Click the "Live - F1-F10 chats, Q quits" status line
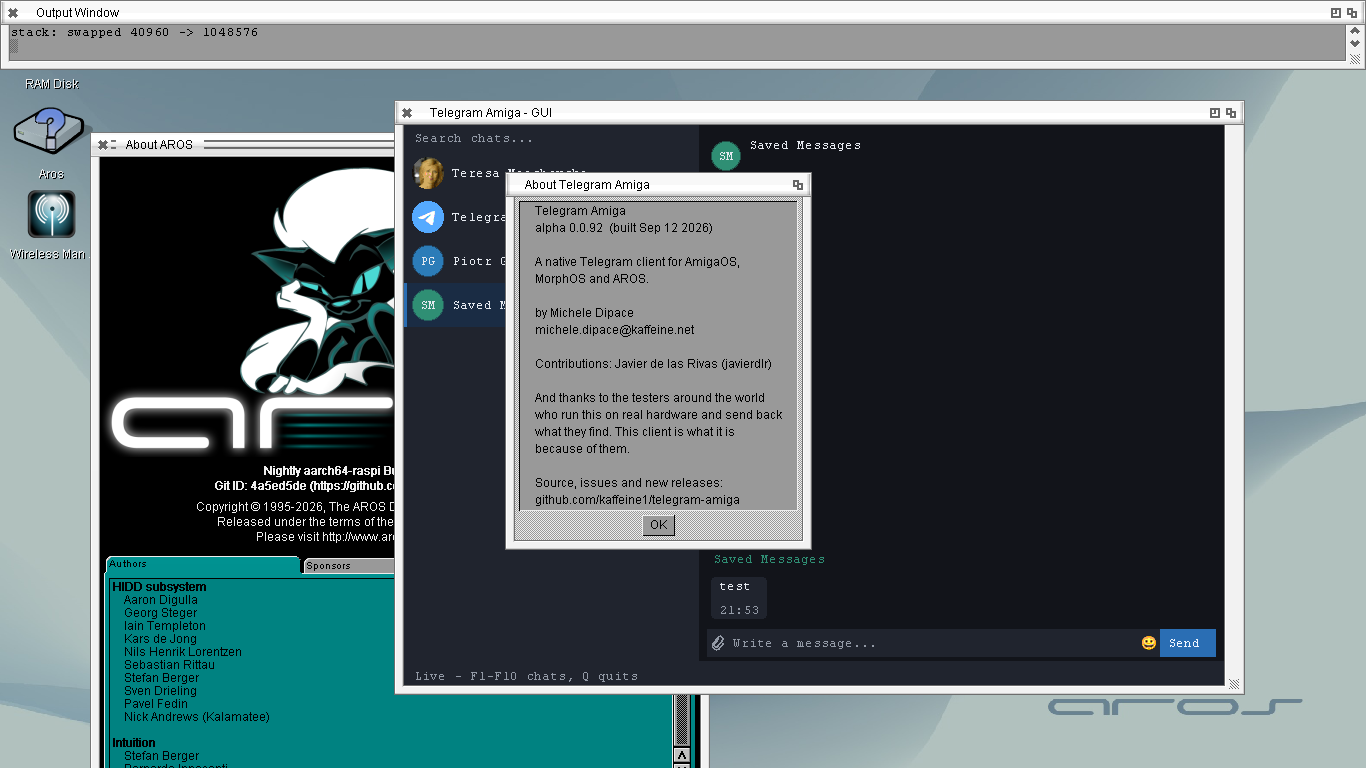This screenshot has height=768, width=1366. [527, 676]
